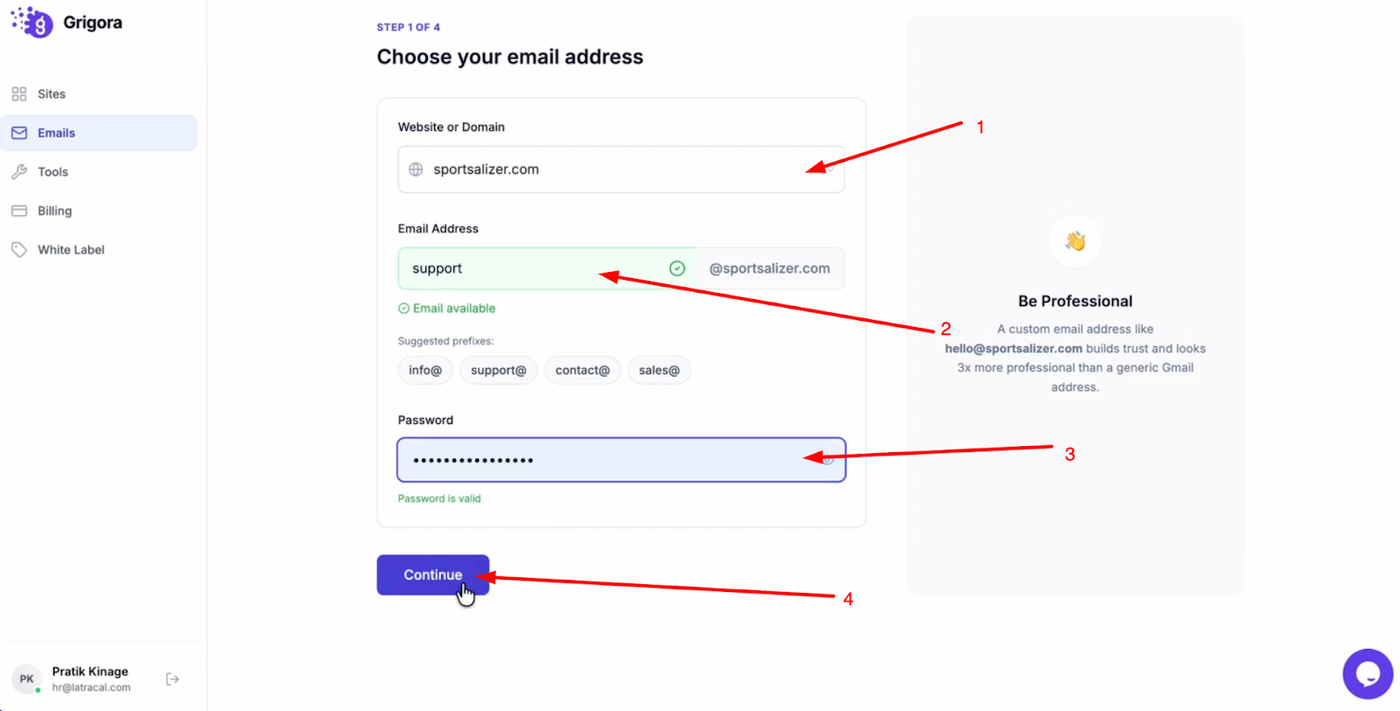Click the Grigora logo icon
The width and height of the screenshot is (1400, 711).
[x=31, y=22]
